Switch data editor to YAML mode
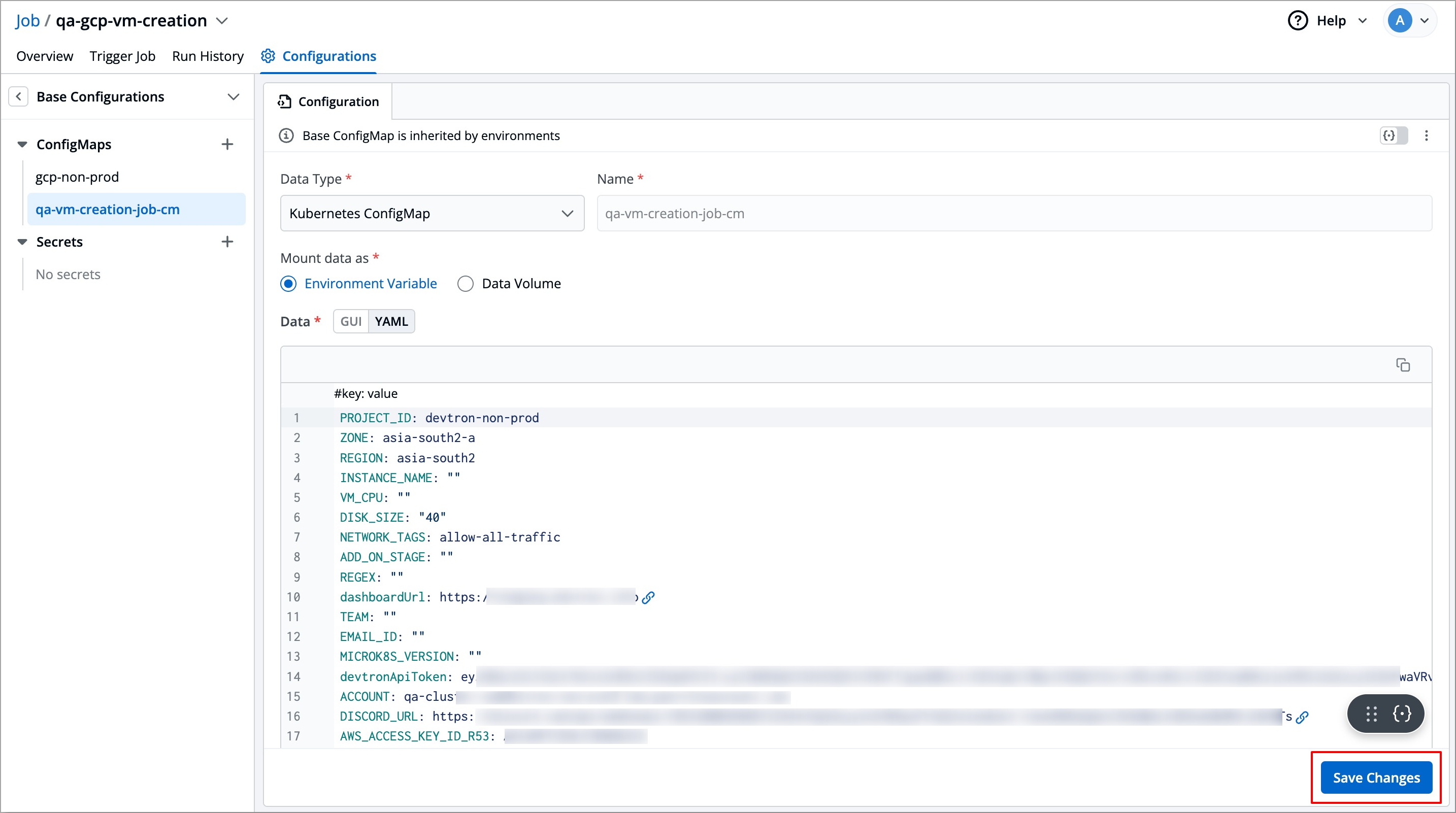This screenshot has height=813, width=1456. 391,321
